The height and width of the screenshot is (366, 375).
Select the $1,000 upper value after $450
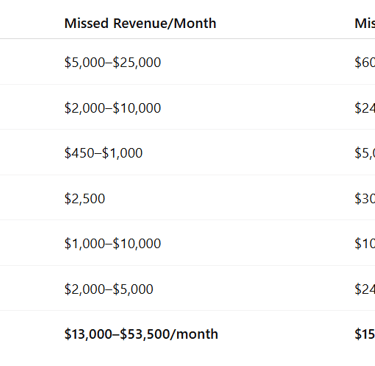coord(122,153)
